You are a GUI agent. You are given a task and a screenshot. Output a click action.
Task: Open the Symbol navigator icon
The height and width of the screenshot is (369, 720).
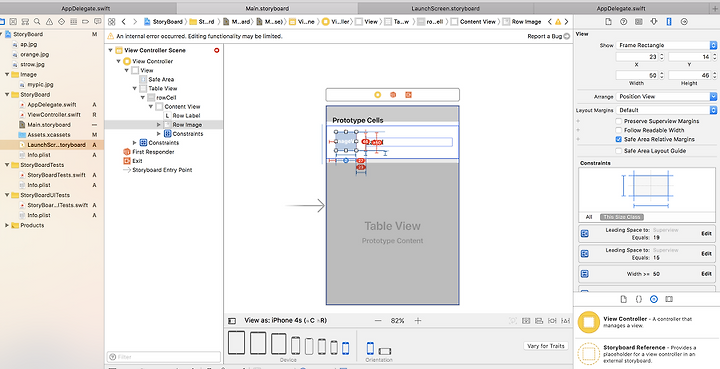coord(25,22)
